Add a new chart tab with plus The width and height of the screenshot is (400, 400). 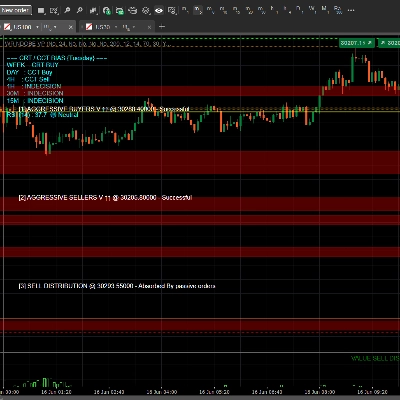click(x=162, y=27)
